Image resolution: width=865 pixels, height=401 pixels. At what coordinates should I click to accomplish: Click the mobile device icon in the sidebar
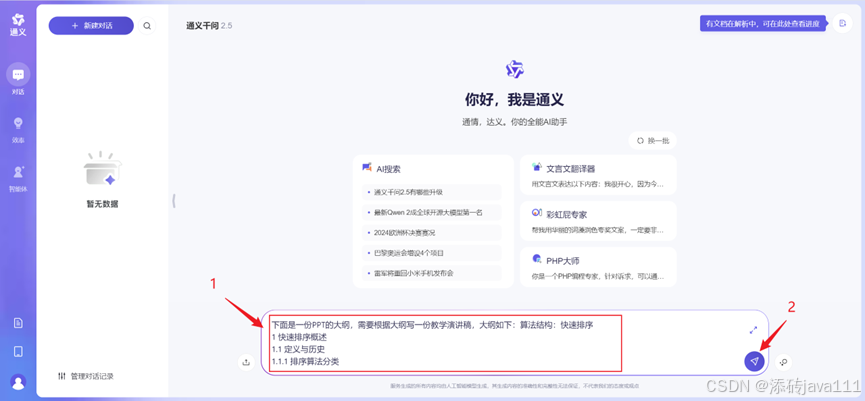(x=18, y=351)
